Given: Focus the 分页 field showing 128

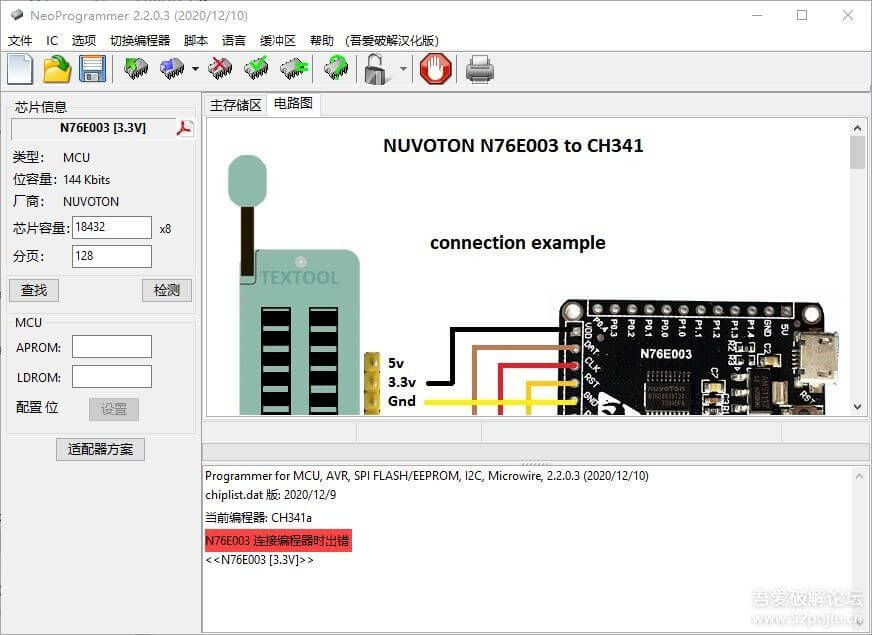Looking at the screenshot, I should pyautogui.click(x=112, y=256).
